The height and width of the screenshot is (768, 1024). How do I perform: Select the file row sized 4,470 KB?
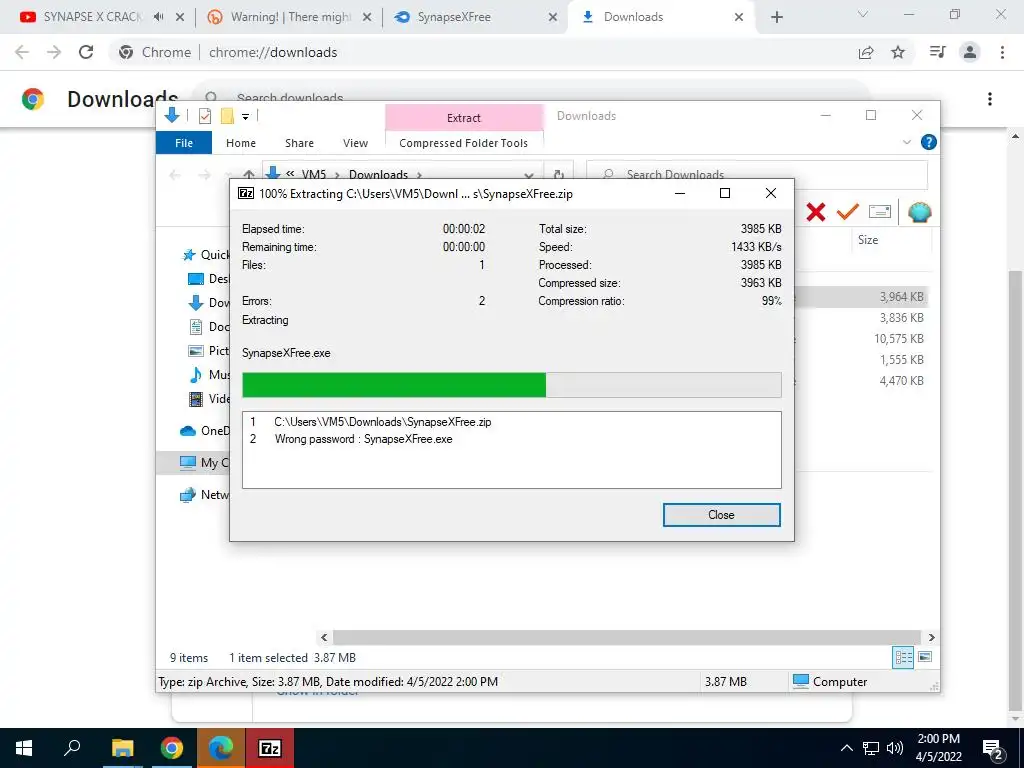coord(862,380)
